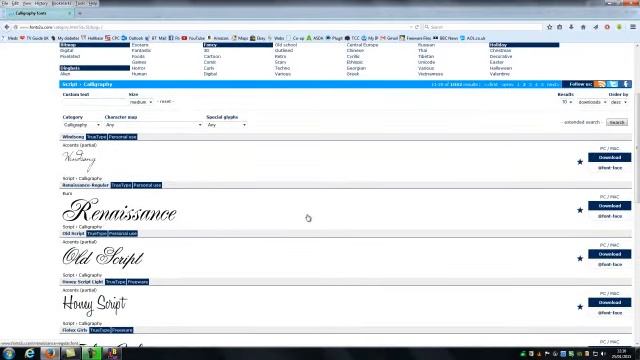640x360 pixels.
Task: Click the red circular extension icon in toolbar
Action: point(607,27)
